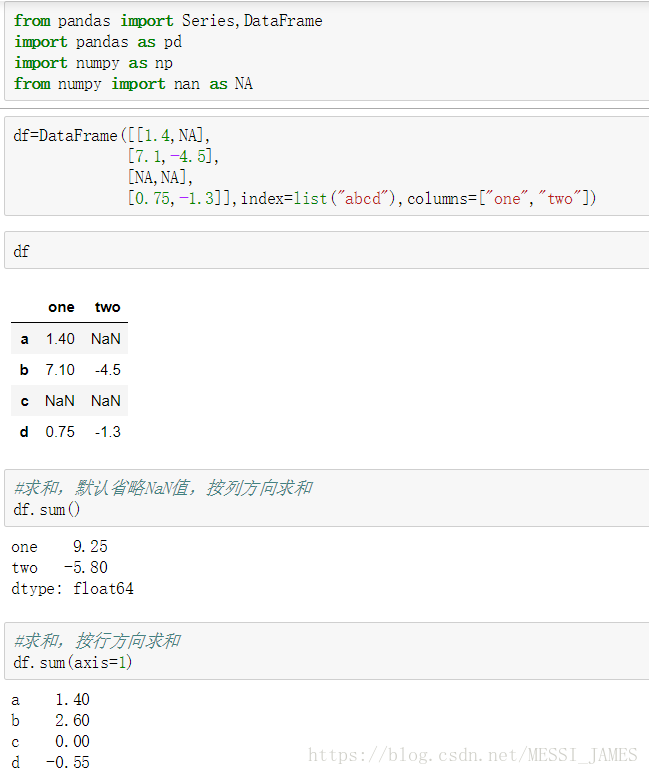Click the code cell containing only df
The height and width of the screenshot is (775, 649).
326,251
